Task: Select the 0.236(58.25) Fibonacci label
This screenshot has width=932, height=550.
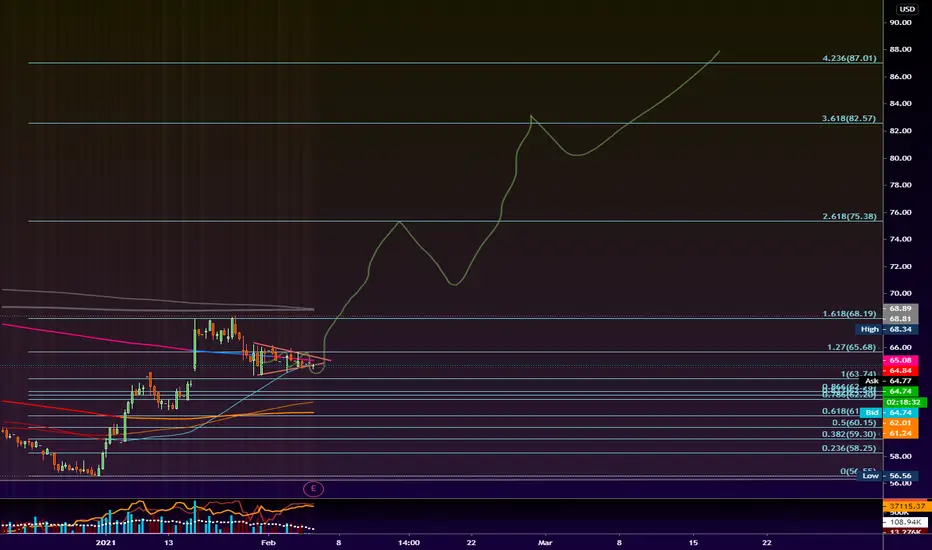Action: click(849, 448)
